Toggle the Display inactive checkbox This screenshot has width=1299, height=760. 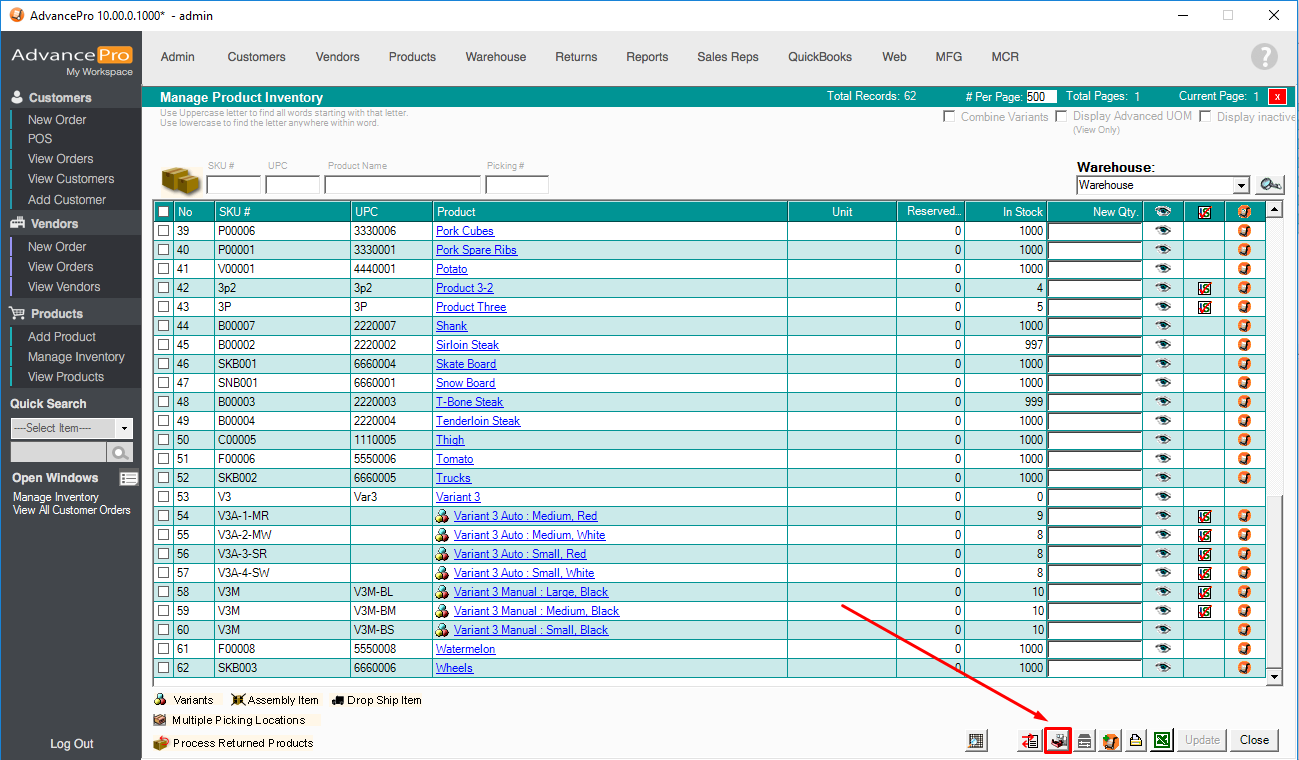coord(1205,117)
